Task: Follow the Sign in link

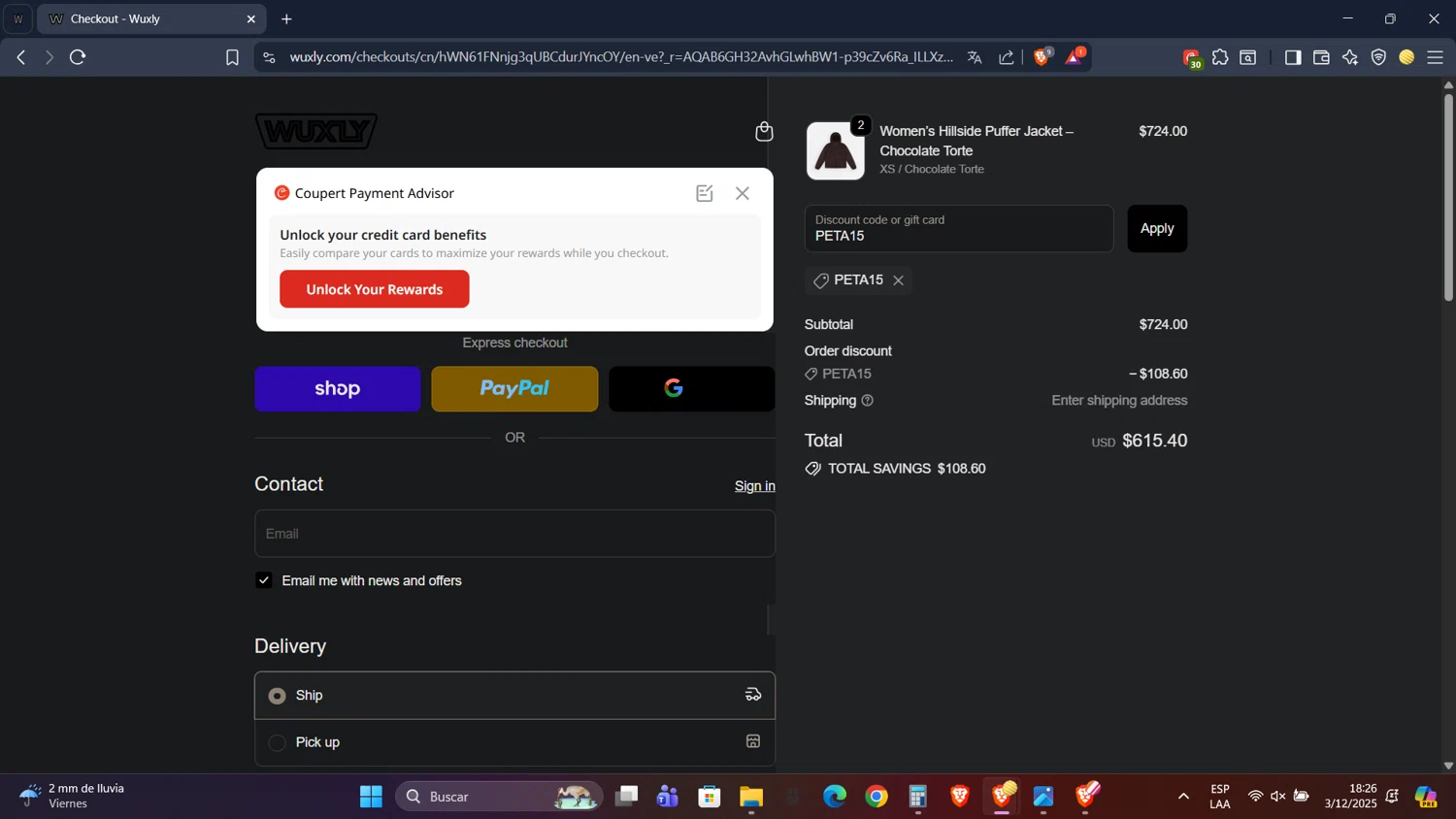Action: pos(754,486)
